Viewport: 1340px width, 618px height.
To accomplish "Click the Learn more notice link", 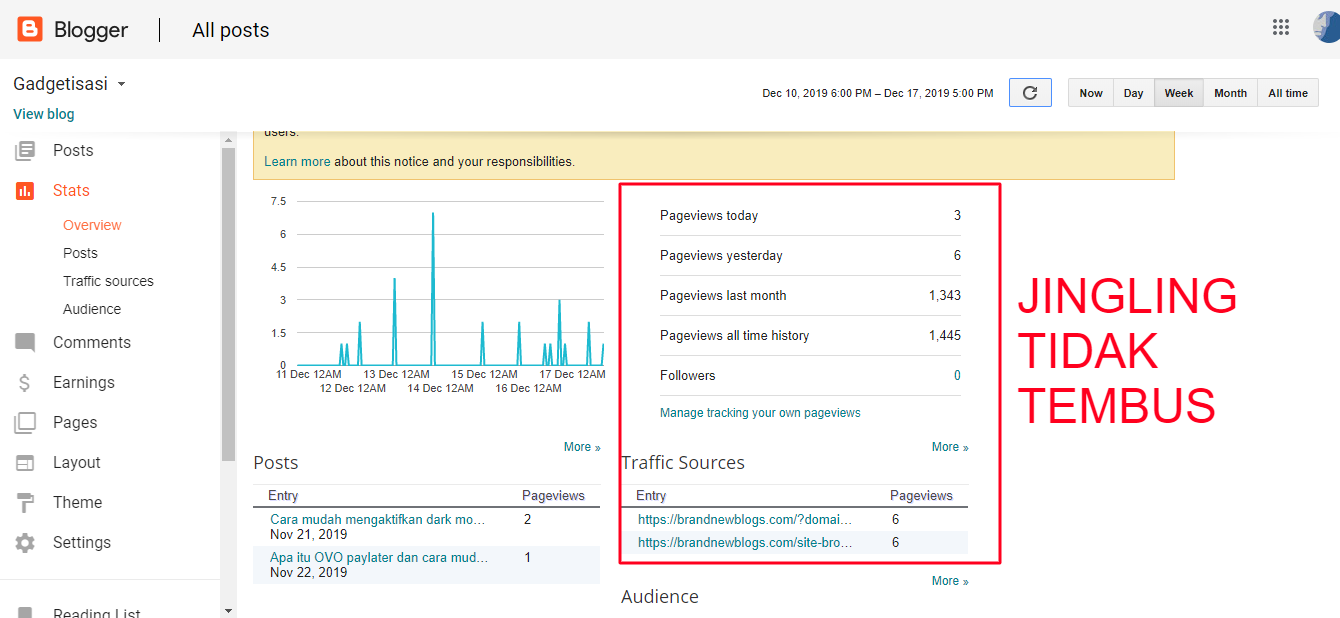I will pos(297,161).
